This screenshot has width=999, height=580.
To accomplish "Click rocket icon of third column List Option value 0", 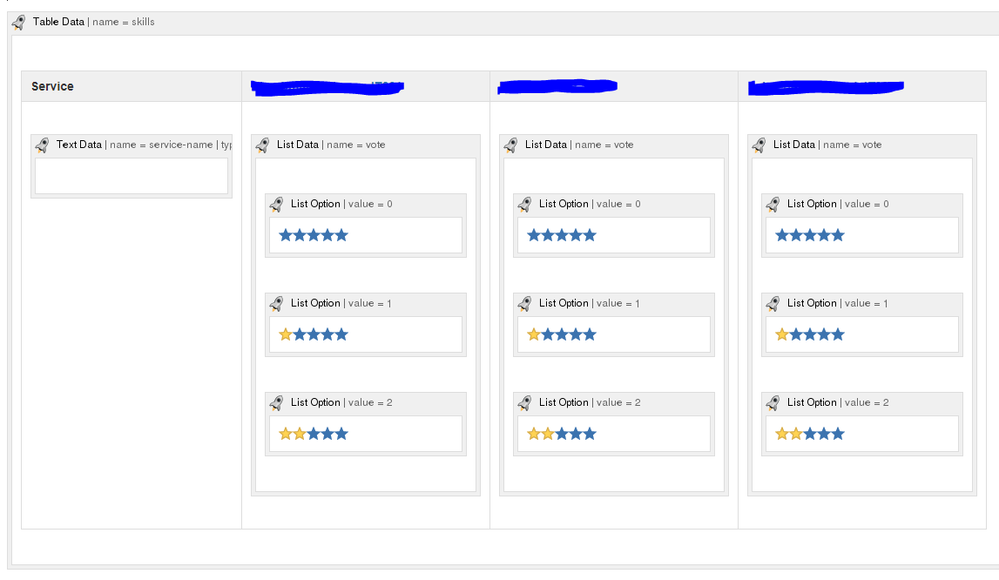I will 773,205.
